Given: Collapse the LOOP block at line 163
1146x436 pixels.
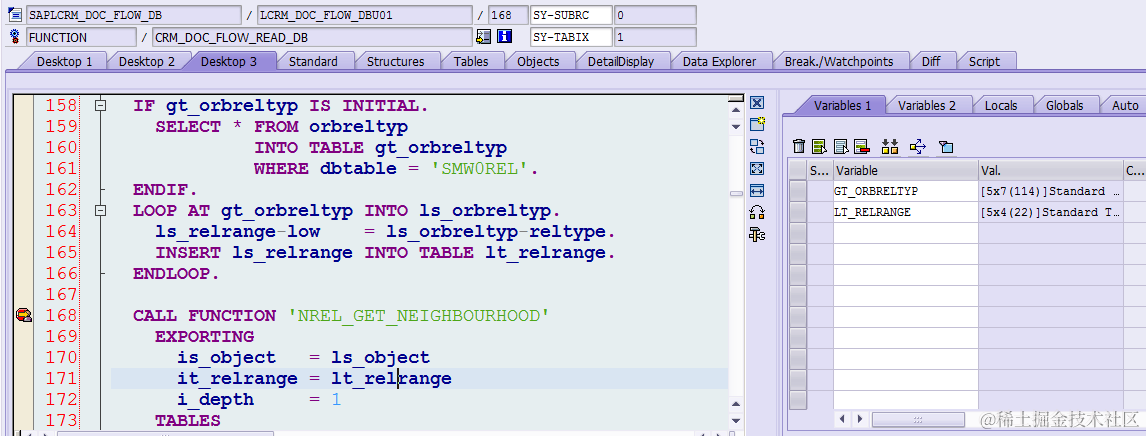Looking at the screenshot, I should click(x=101, y=211).
